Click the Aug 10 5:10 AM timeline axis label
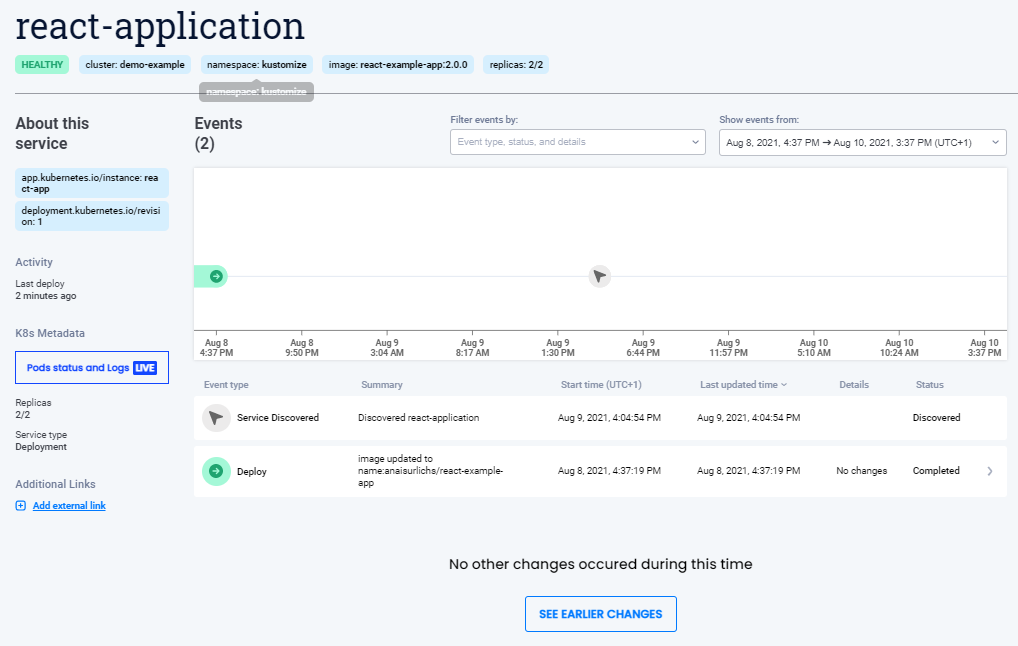This screenshot has height=646, width=1018. click(813, 347)
